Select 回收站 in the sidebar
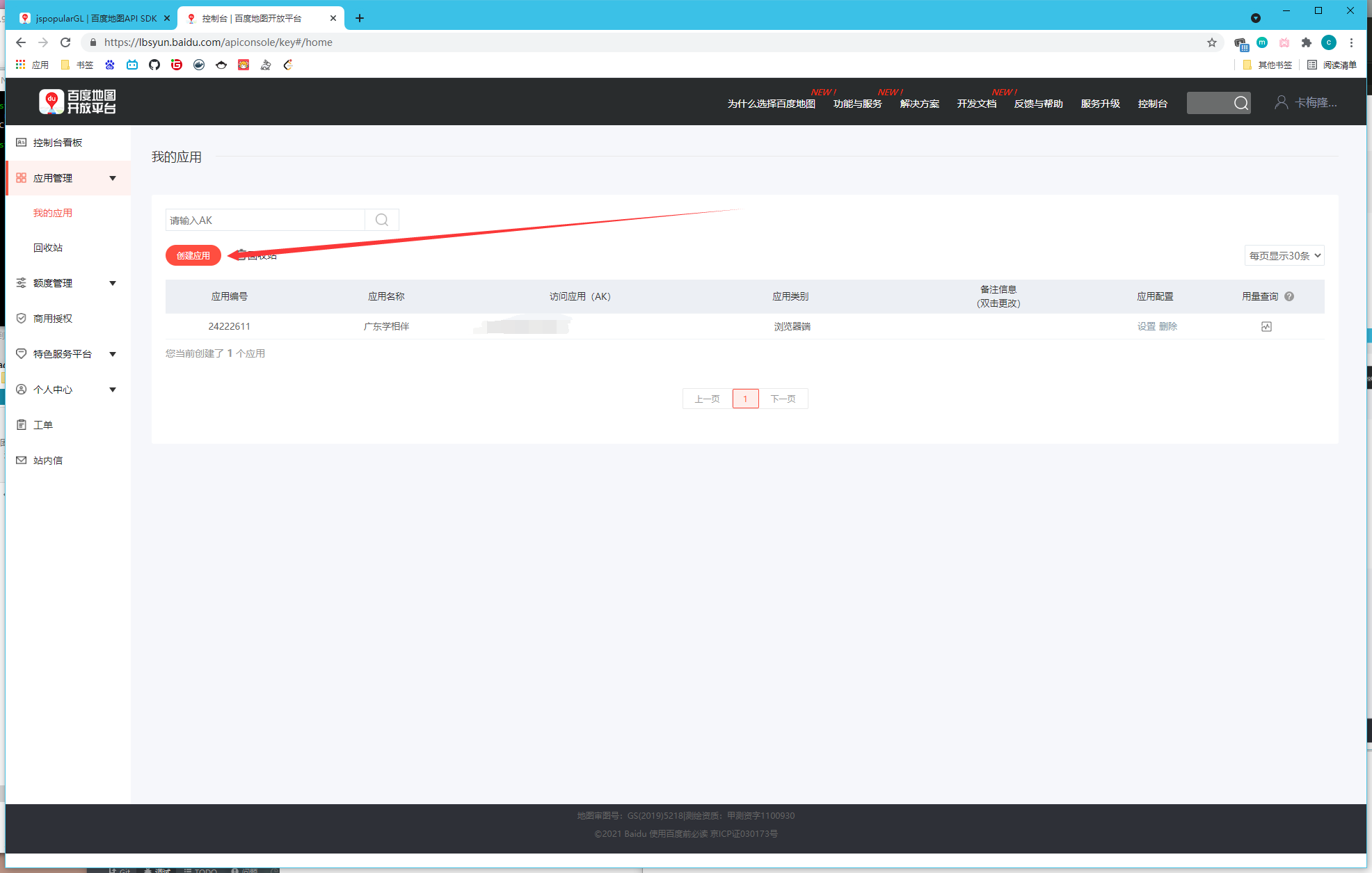The image size is (1372, 873). (48, 248)
